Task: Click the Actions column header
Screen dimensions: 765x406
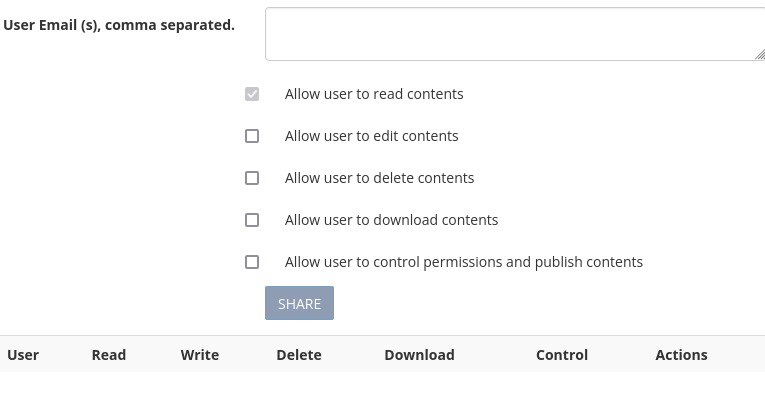Action: coord(682,355)
